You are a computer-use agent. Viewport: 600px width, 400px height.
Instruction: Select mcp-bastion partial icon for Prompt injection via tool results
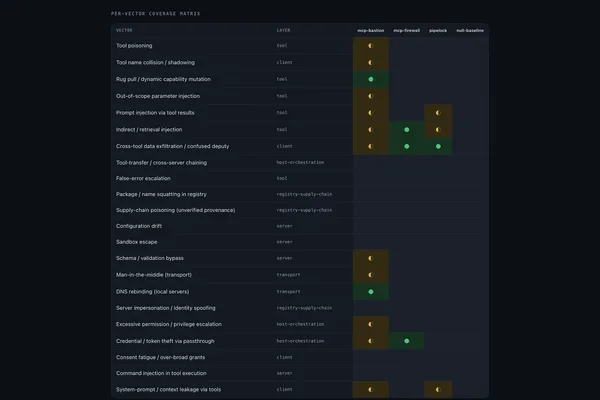click(370, 113)
